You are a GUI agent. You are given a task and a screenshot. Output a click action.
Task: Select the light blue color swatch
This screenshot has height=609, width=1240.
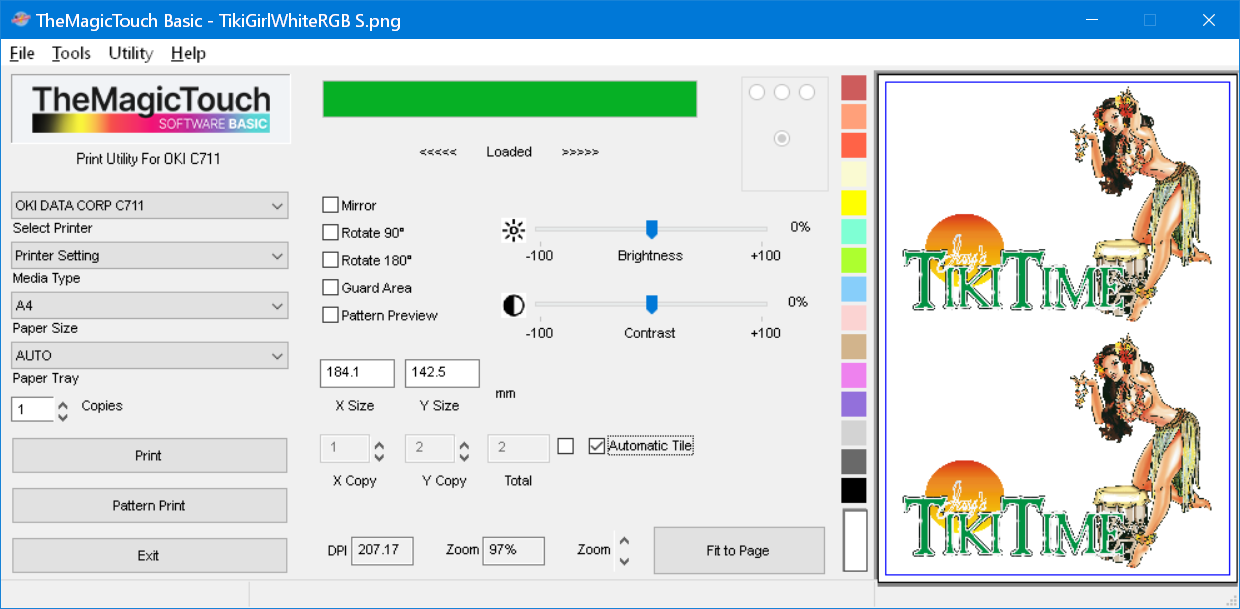853,289
